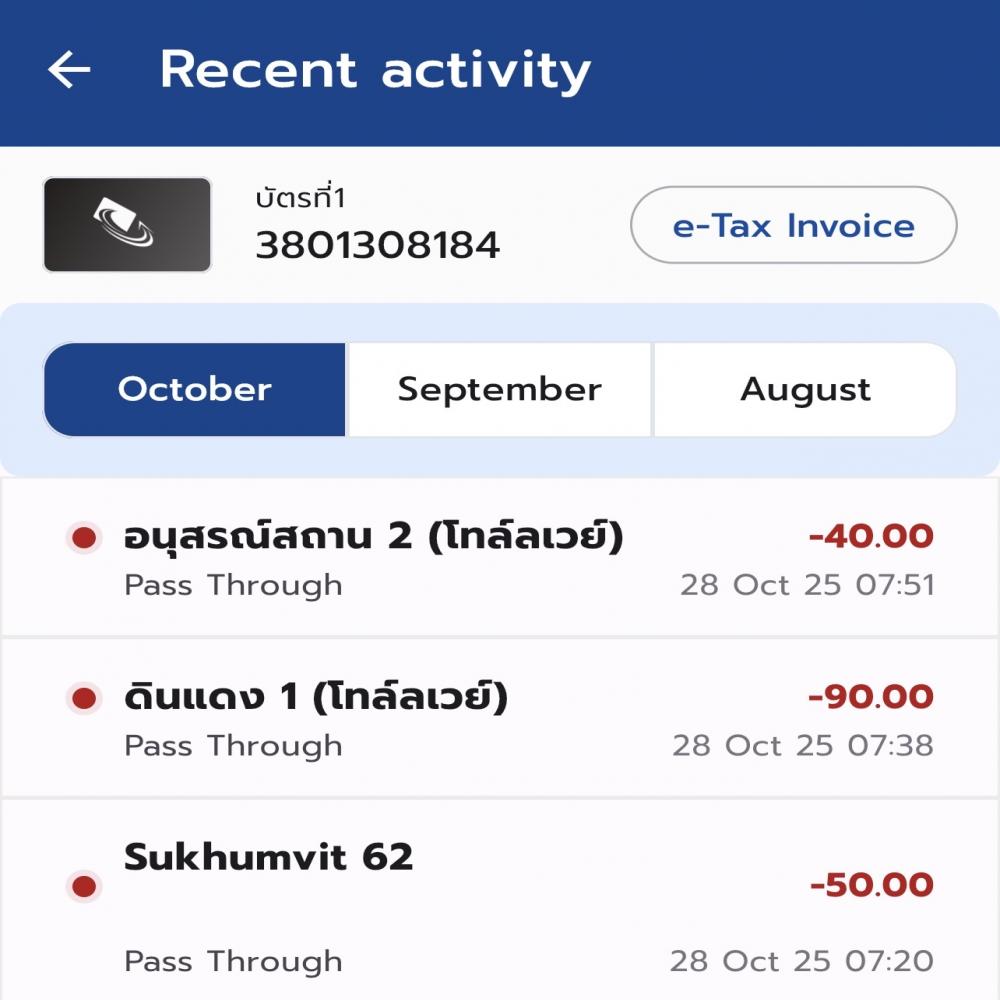Viewport: 1000px width, 1000px height.
Task: Click red dot beside อนุสรณ์สถาน 2 entry
Action: pyautogui.click(x=85, y=538)
